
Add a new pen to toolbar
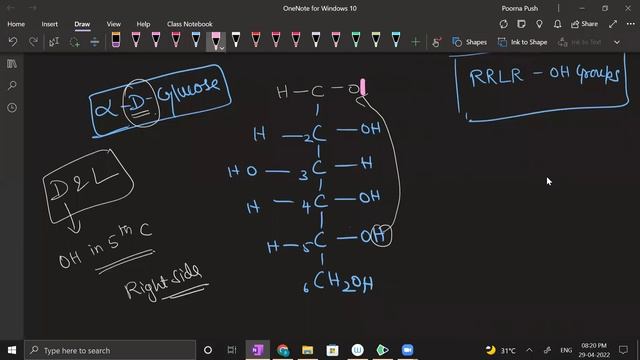point(415,42)
